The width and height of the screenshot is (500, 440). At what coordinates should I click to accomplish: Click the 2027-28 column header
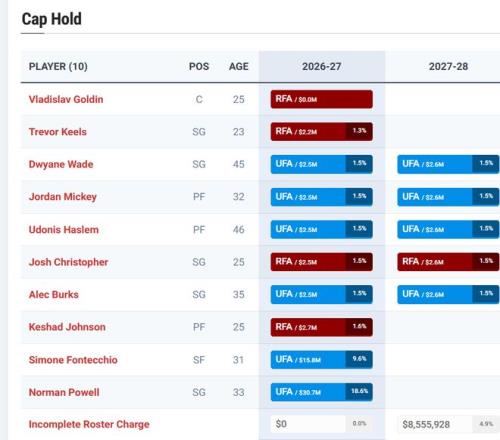(x=448, y=67)
